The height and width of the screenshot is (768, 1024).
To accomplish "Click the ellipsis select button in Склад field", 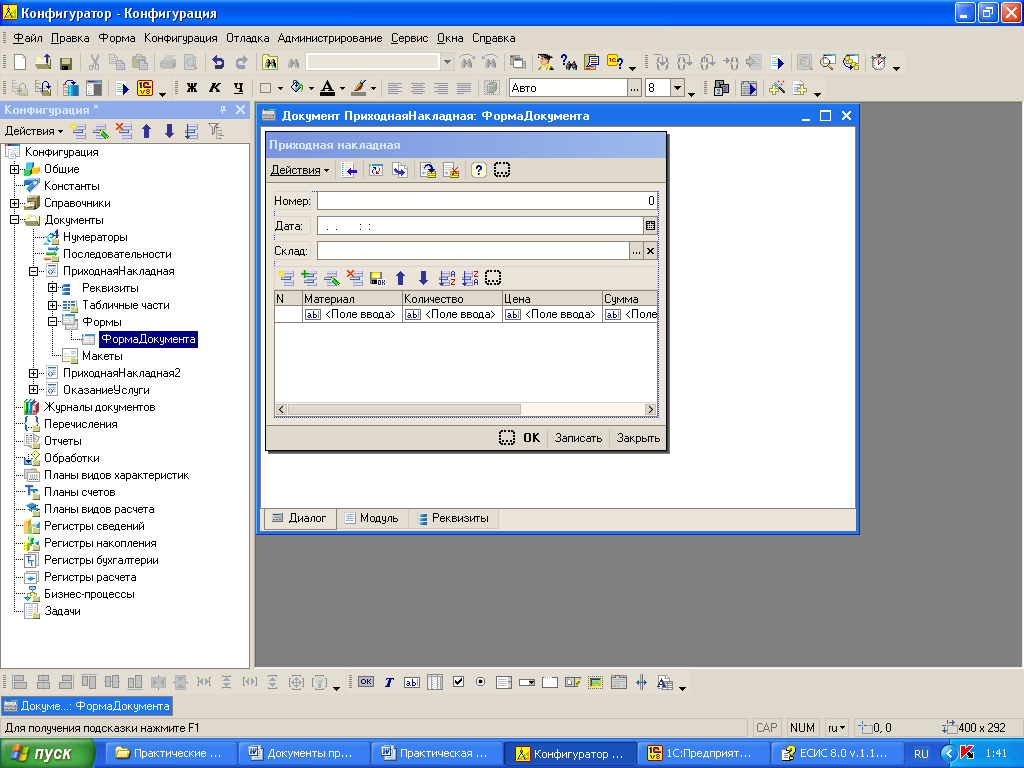I will (636, 251).
